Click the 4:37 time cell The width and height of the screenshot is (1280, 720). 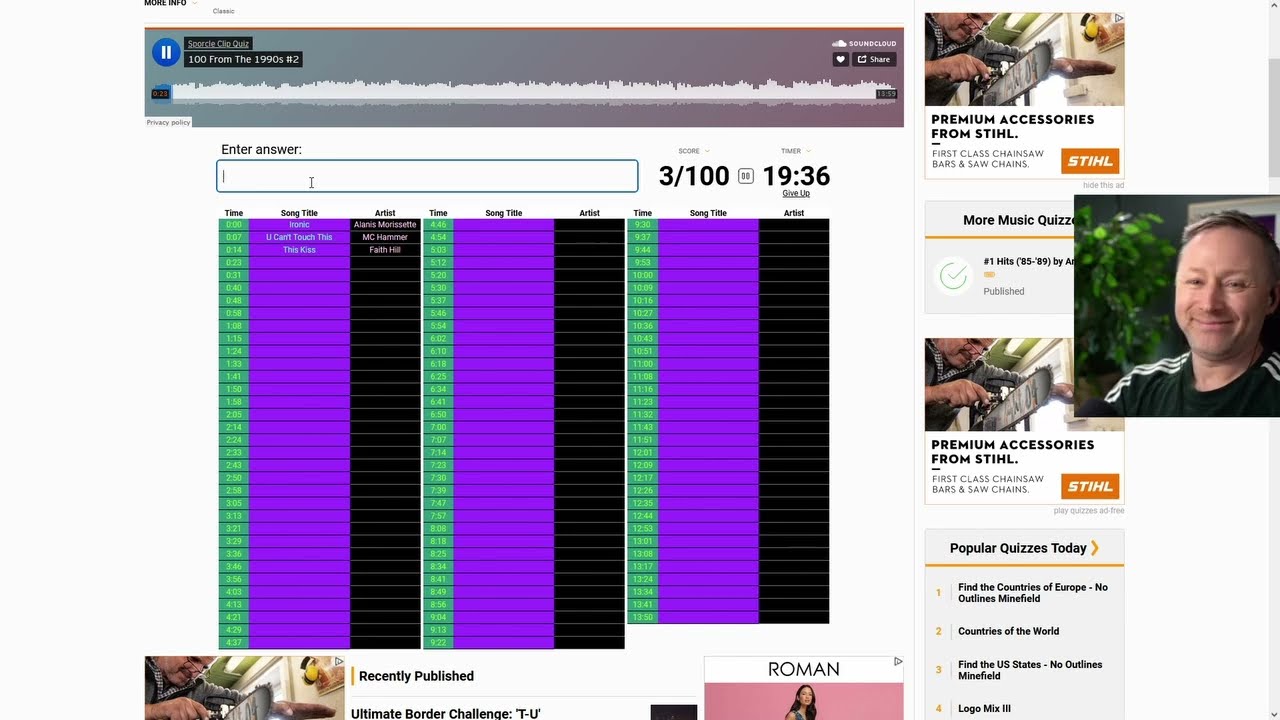tap(233, 643)
